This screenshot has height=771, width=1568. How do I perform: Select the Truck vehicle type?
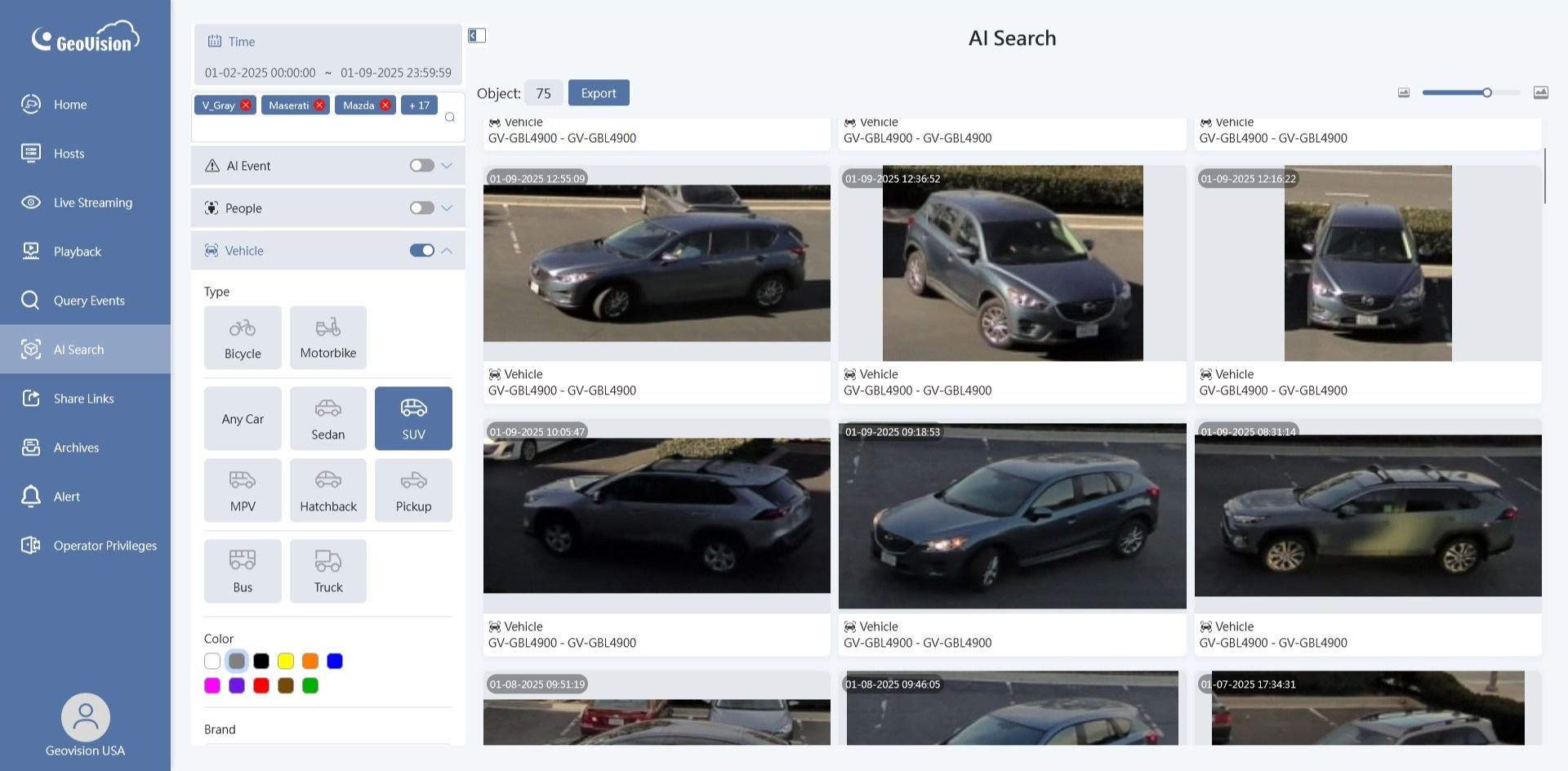(x=327, y=571)
